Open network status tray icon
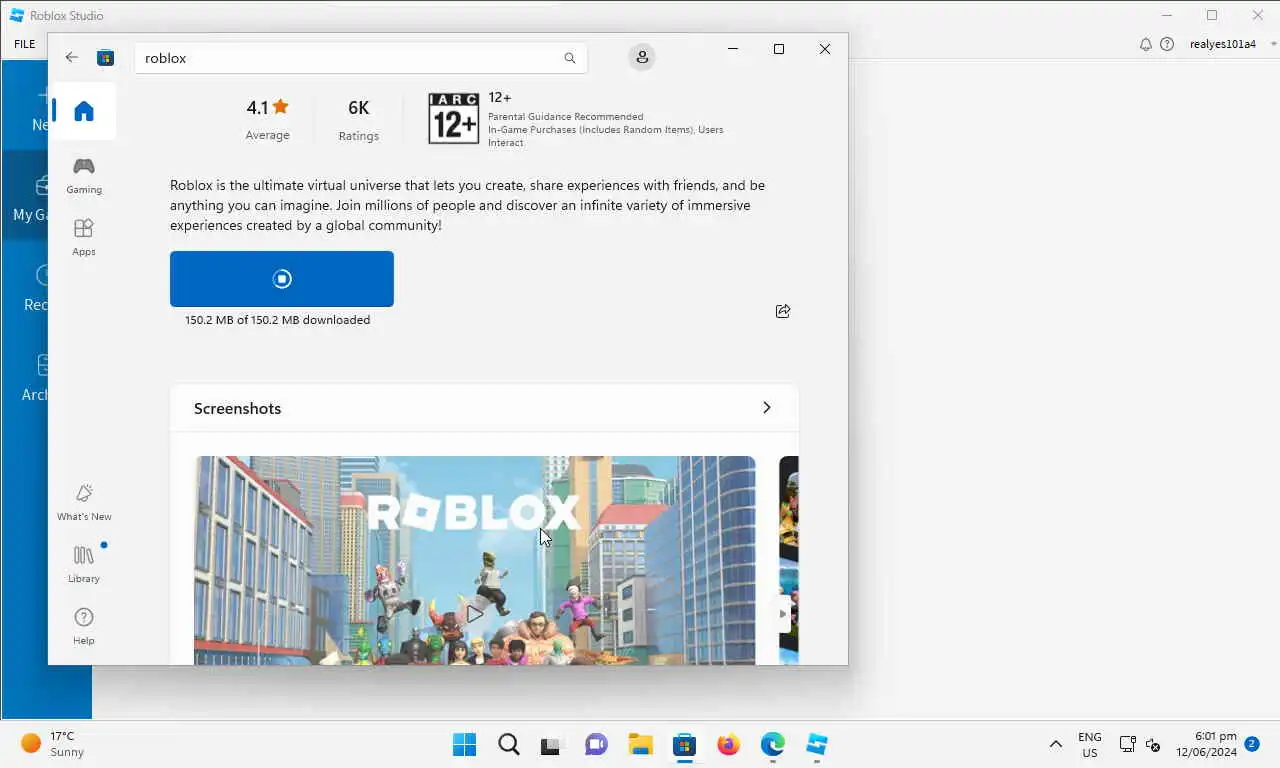Screen dimensions: 1280x768 1127,745
